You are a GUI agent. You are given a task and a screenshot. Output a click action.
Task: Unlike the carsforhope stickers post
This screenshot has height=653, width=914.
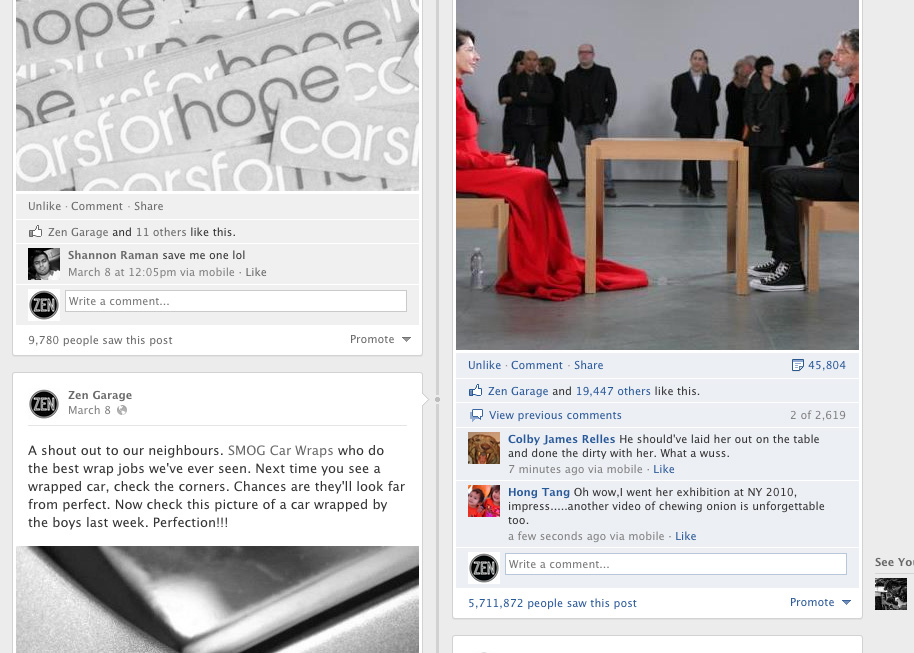(44, 206)
